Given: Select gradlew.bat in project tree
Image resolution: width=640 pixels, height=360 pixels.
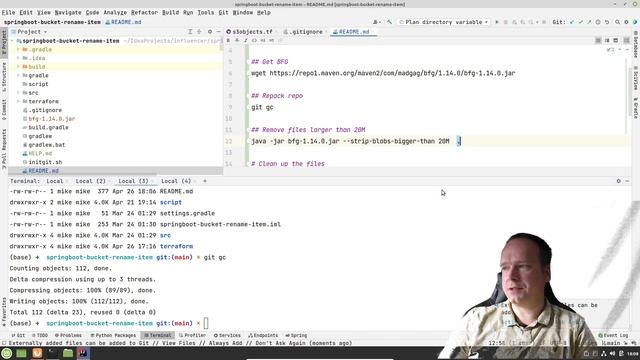Looking at the screenshot, I should click(47, 145).
